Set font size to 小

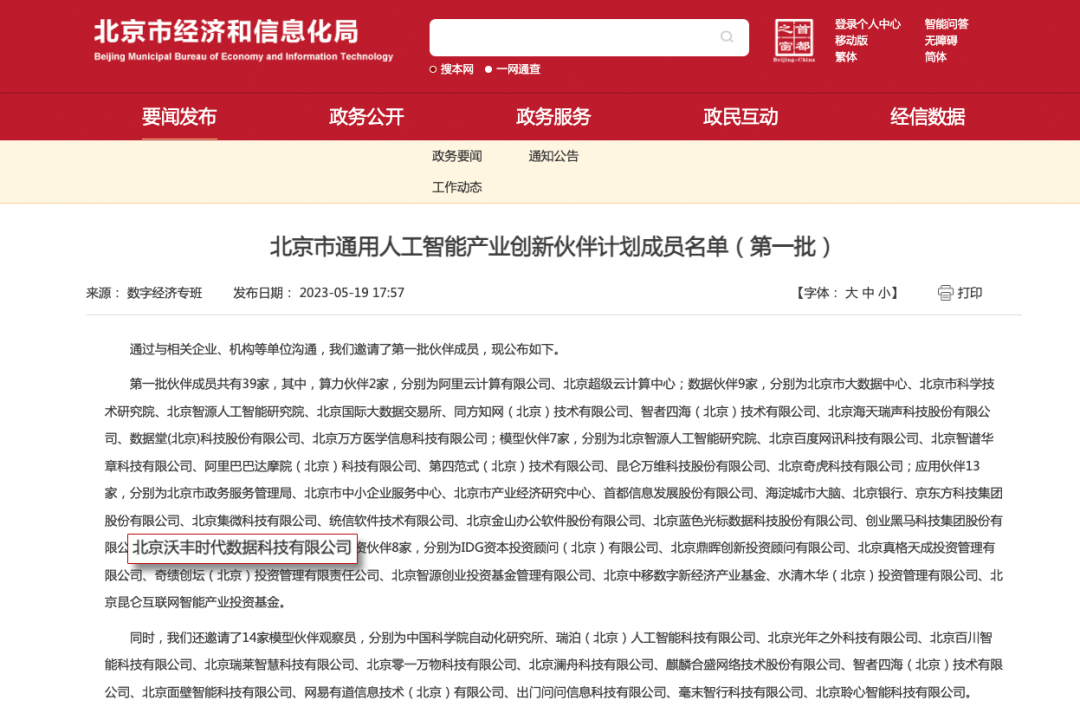884,293
